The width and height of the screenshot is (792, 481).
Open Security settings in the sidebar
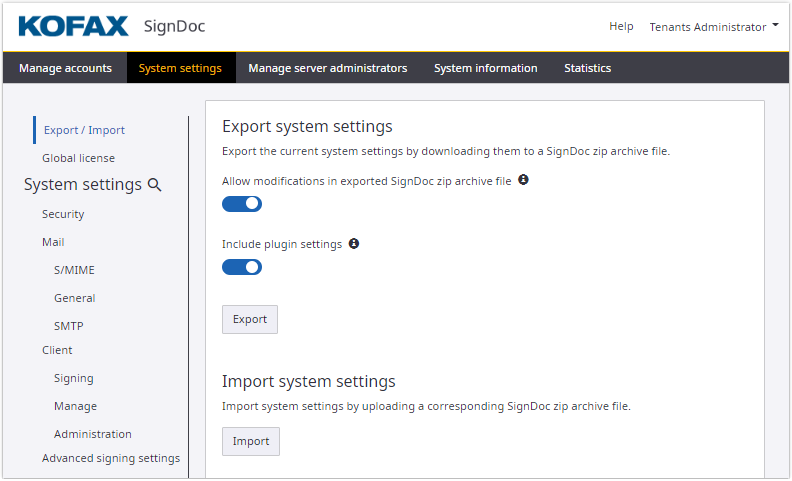[x=63, y=214]
